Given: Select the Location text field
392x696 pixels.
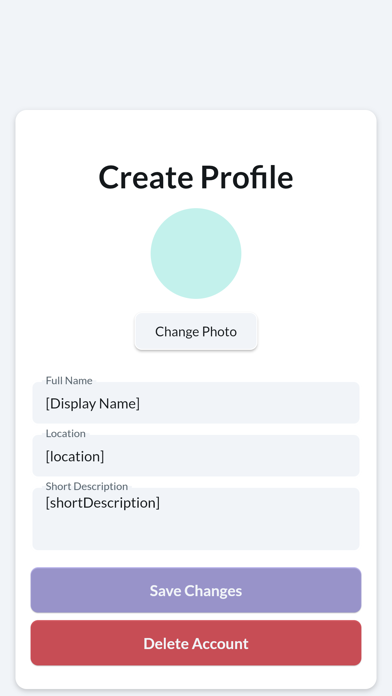Looking at the screenshot, I should pyautogui.click(x=196, y=456).
